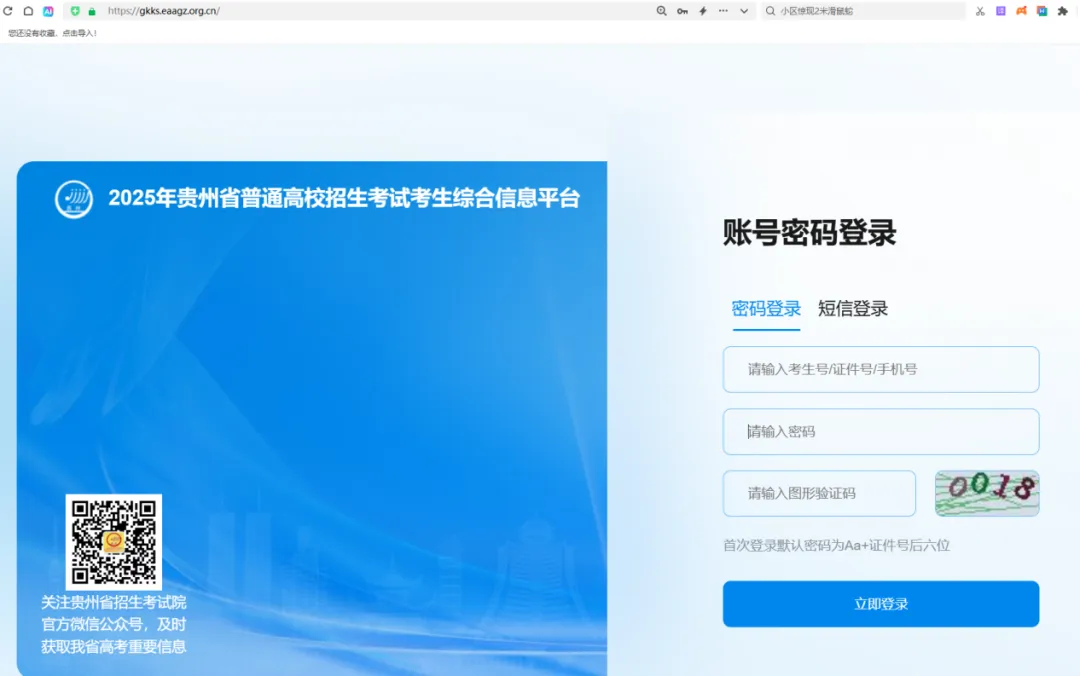This screenshot has width=1080, height=676.
Task: Click the WeChat QR code image
Action: (x=113, y=541)
